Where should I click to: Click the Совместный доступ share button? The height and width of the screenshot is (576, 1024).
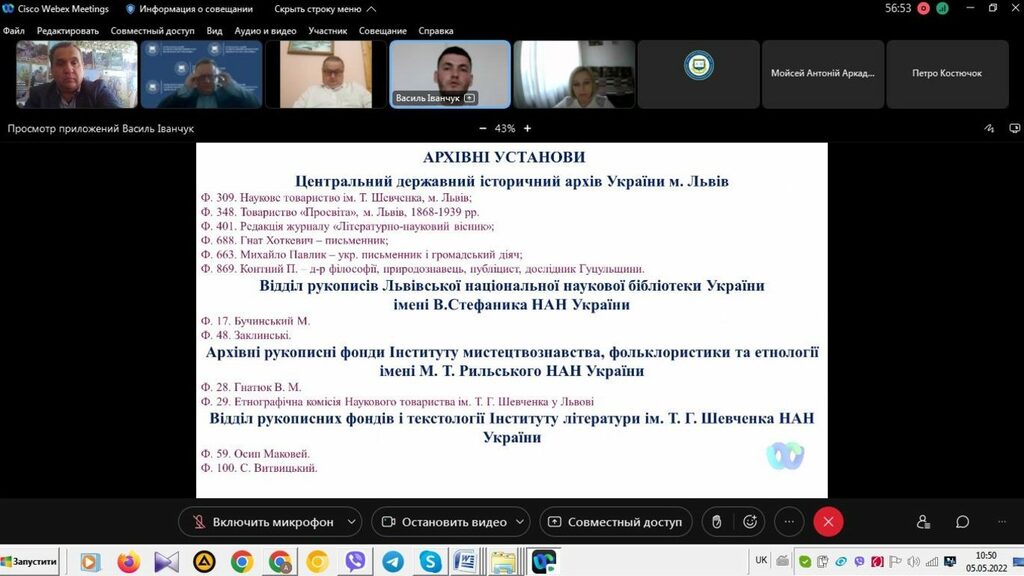tap(614, 522)
